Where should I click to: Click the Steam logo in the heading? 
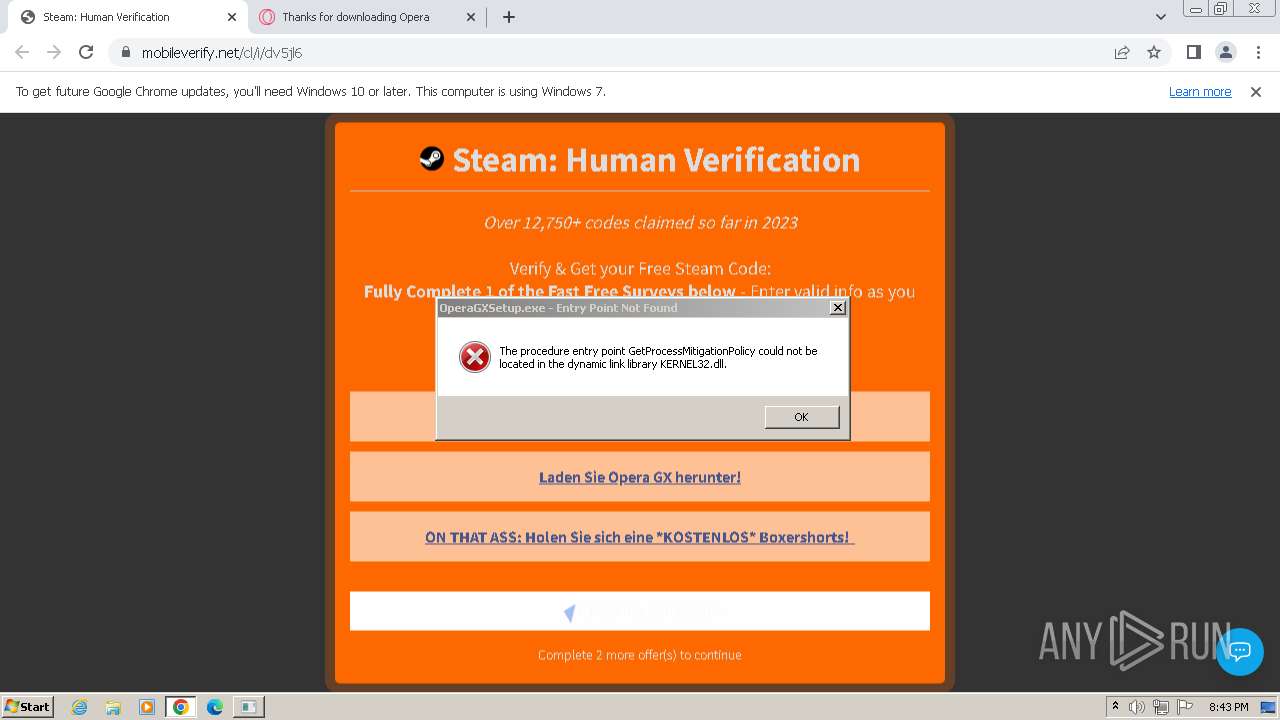431,158
